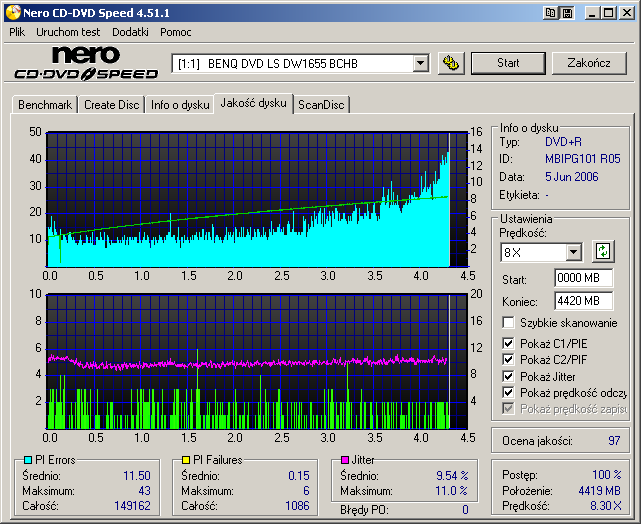The width and height of the screenshot is (641, 524).
Task: Open the Dodatki menu
Action: pyautogui.click(x=130, y=32)
